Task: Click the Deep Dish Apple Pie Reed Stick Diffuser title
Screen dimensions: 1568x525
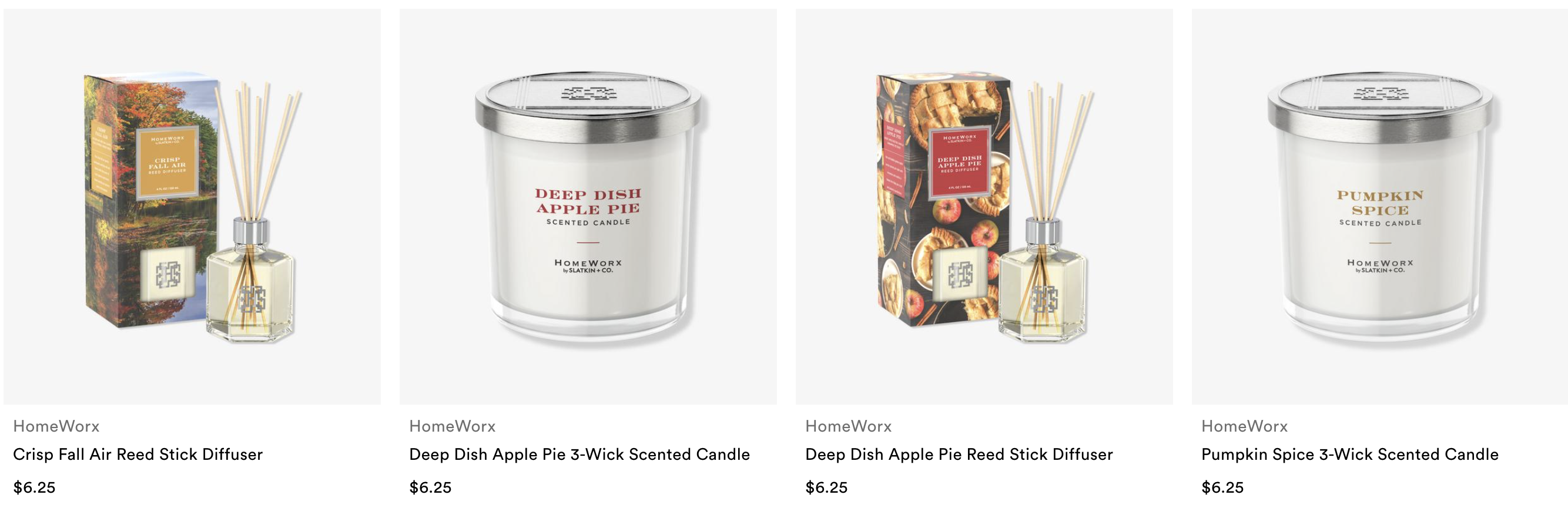Action: pos(959,455)
